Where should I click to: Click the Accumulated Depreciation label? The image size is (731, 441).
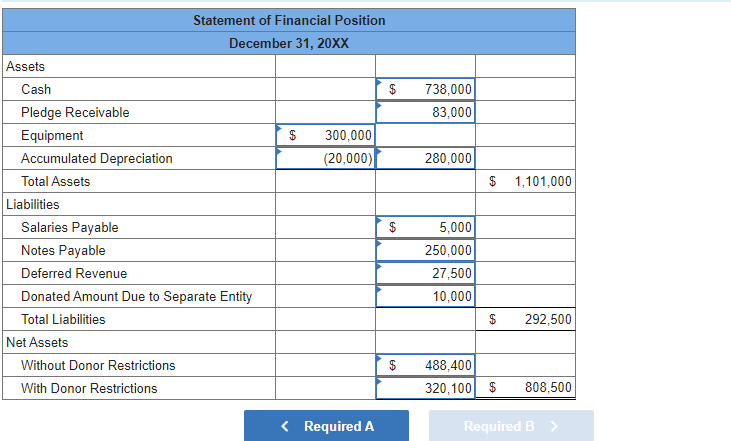pyautogui.click(x=97, y=158)
